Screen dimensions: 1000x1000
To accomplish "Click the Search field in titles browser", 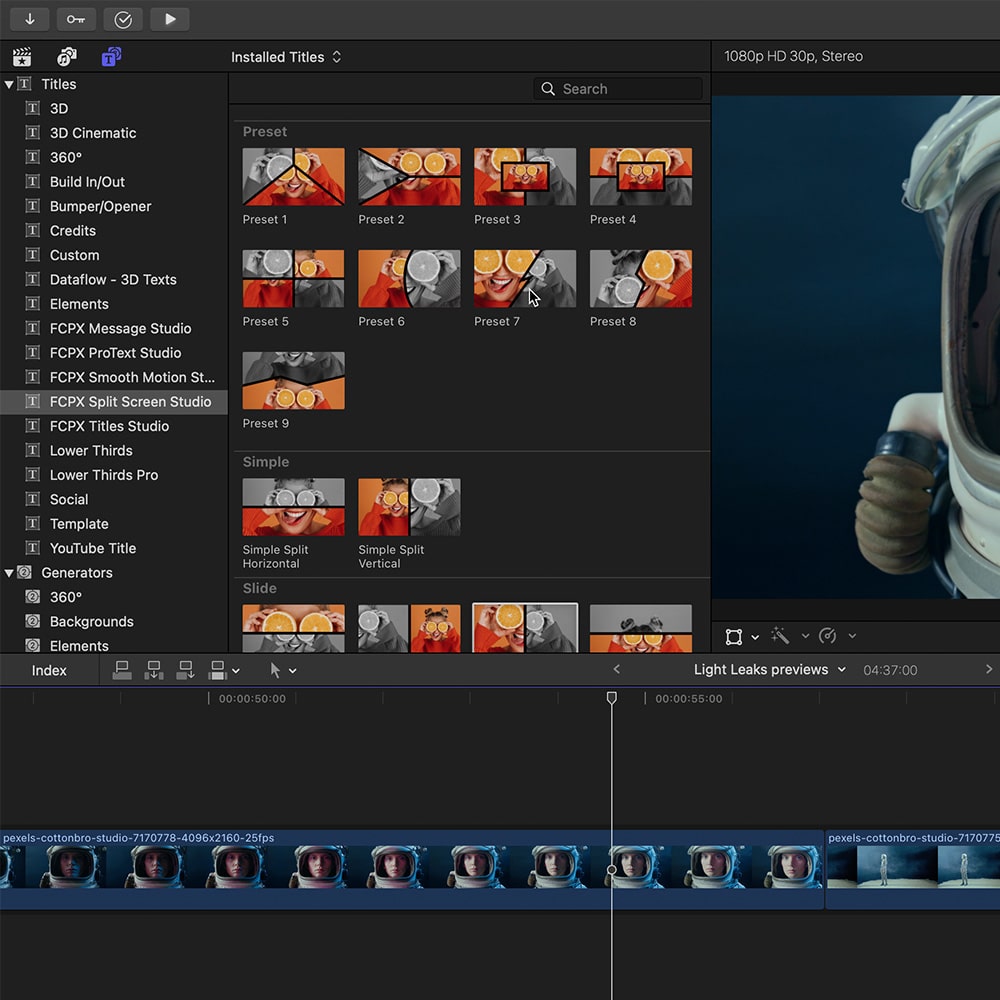I will [x=618, y=89].
